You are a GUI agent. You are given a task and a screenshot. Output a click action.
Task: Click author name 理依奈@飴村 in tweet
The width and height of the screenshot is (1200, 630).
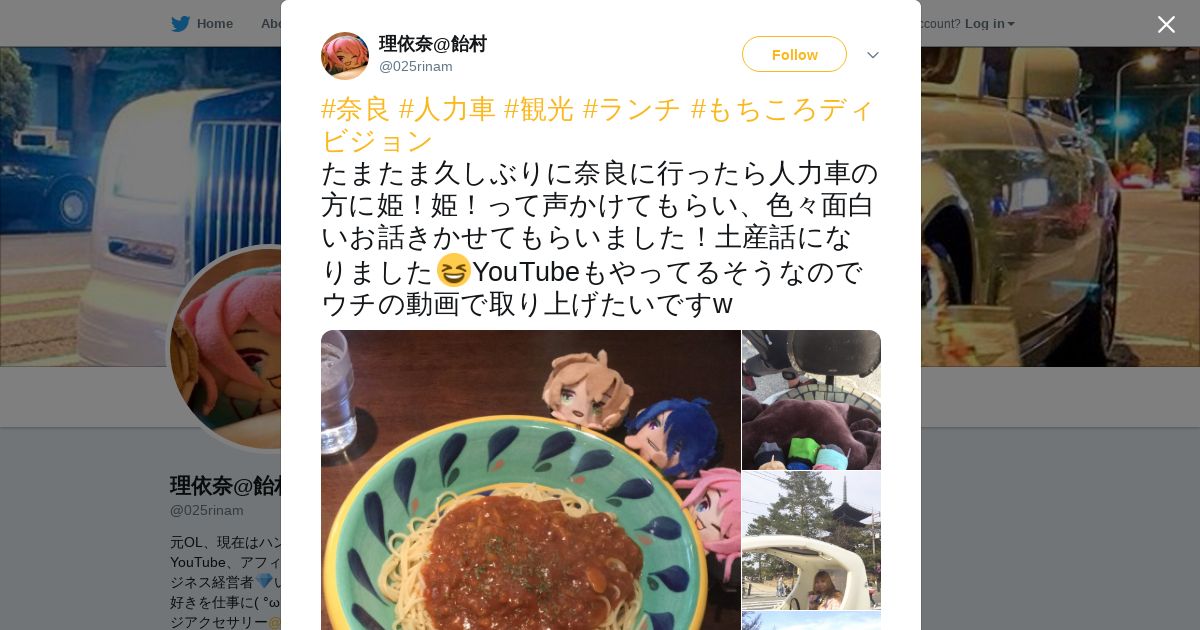(433, 44)
